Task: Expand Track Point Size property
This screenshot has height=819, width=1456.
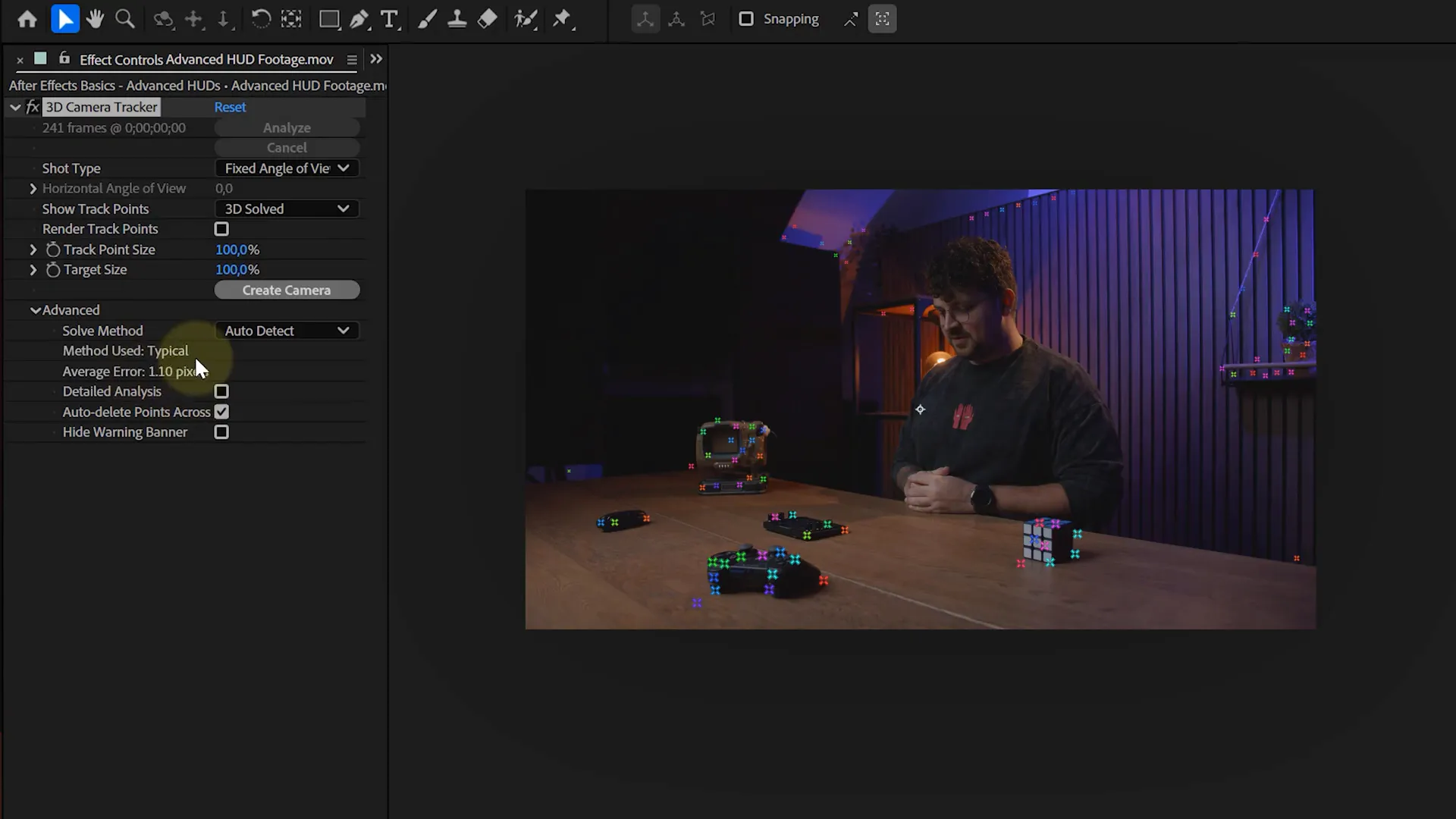Action: click(33, 249)
